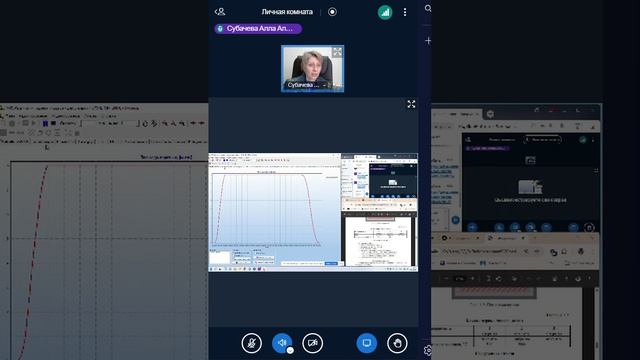Screen dimensions: 640x360
Task: Open the participants list icon
Action: (220, 12)
